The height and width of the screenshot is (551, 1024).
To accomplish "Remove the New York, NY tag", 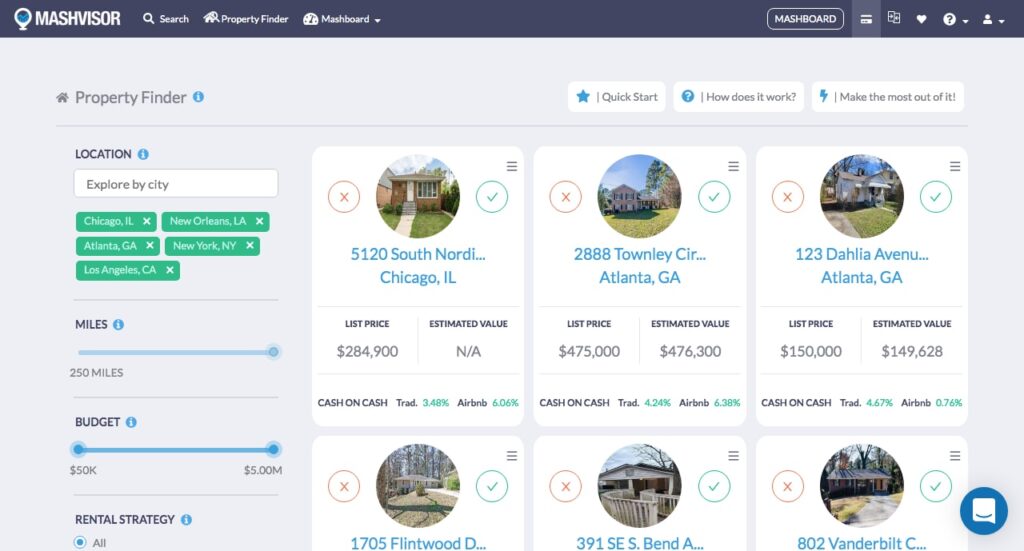I will [249, 245].
